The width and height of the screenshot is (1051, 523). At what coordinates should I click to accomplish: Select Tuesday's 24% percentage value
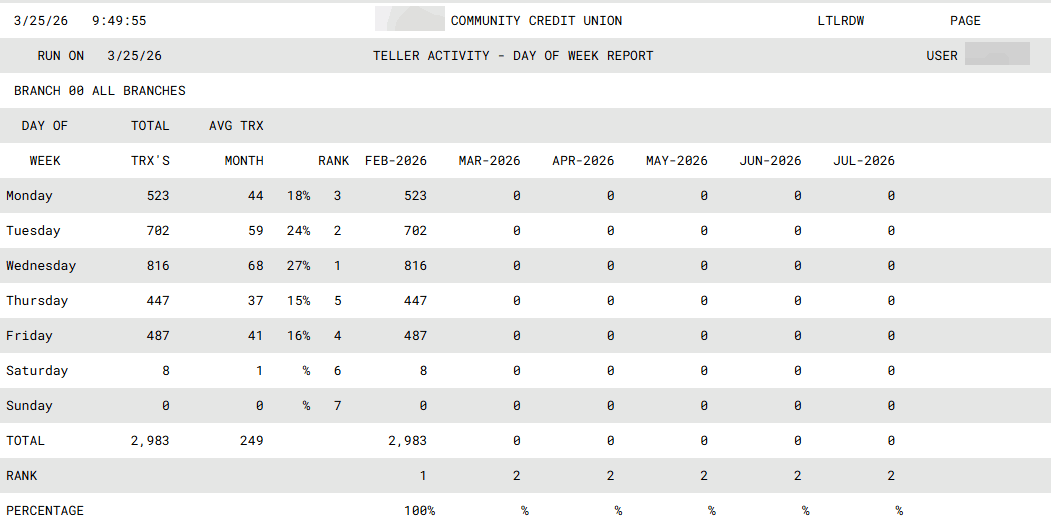pyautogui.click(x=298, y=231)
